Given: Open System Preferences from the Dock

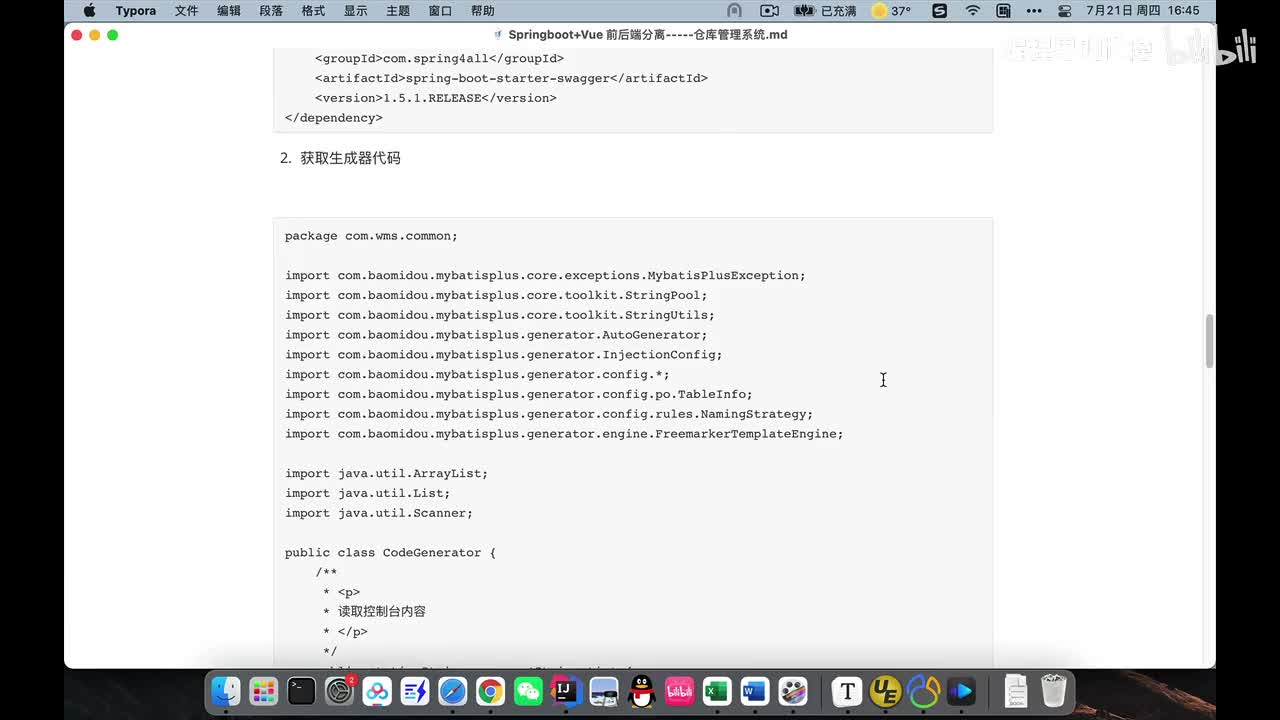Looking at the screenshot, I should (x=340, y=691).
